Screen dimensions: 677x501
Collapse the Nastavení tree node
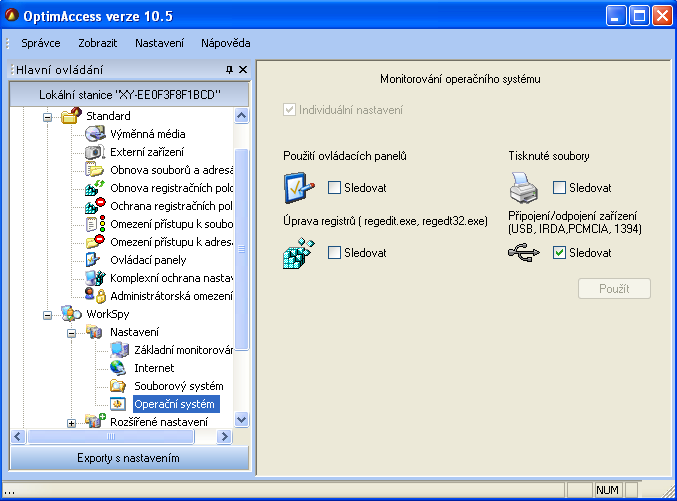click(72, 333)
